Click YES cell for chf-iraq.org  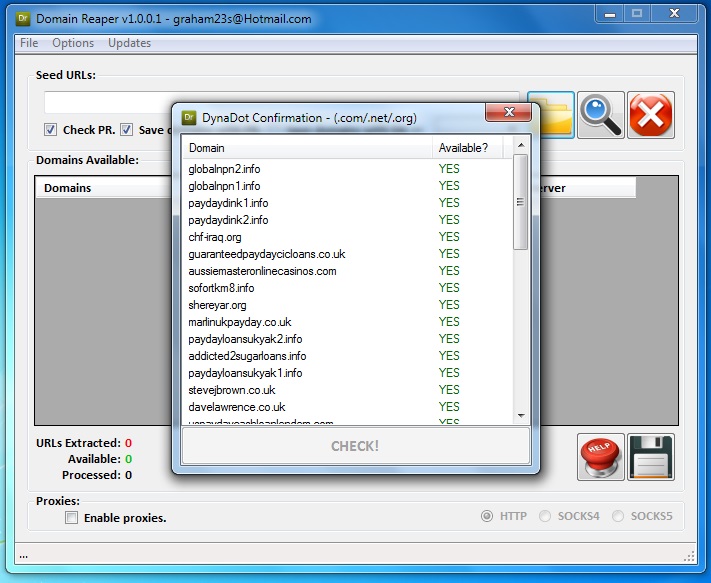(x=449, y=237)
